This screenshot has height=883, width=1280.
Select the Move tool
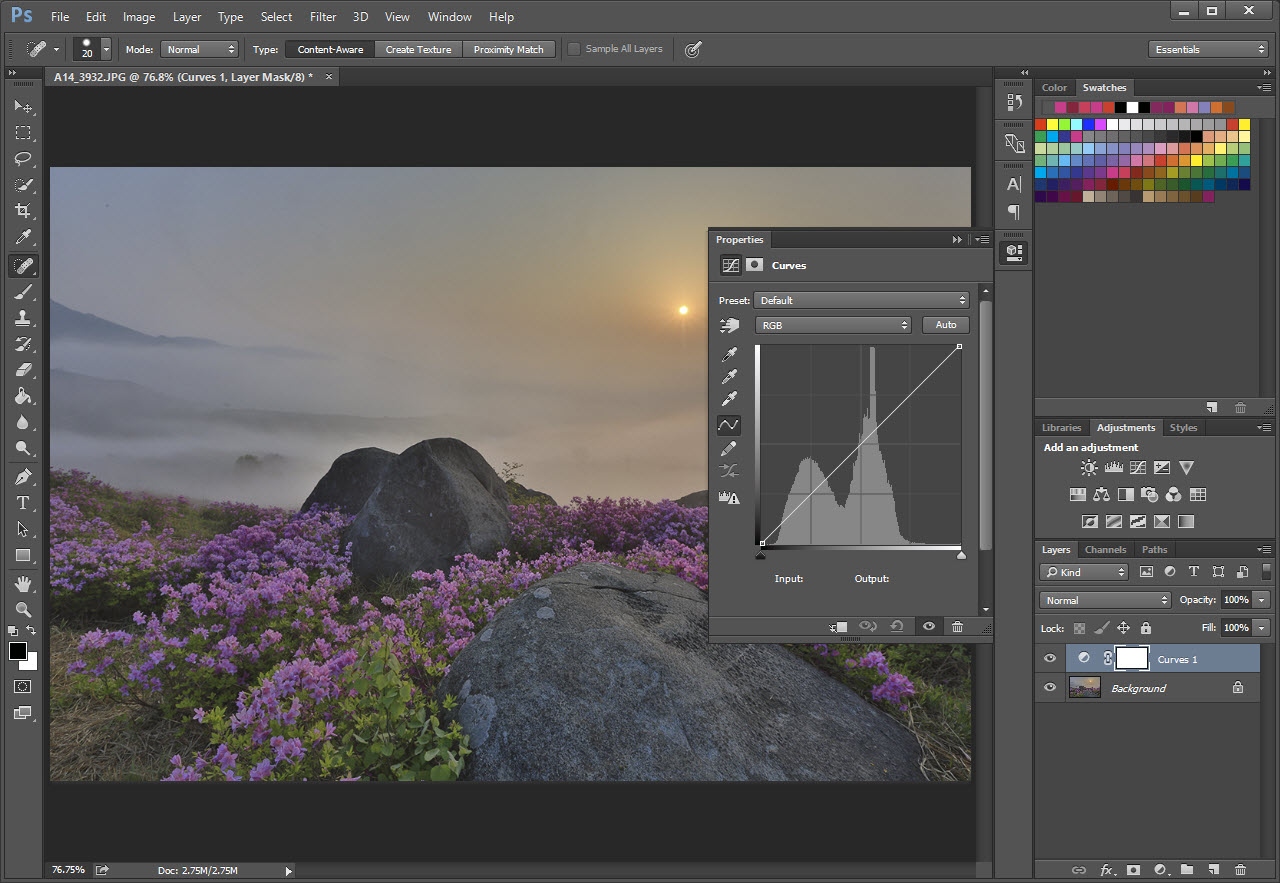coord(23,106)
